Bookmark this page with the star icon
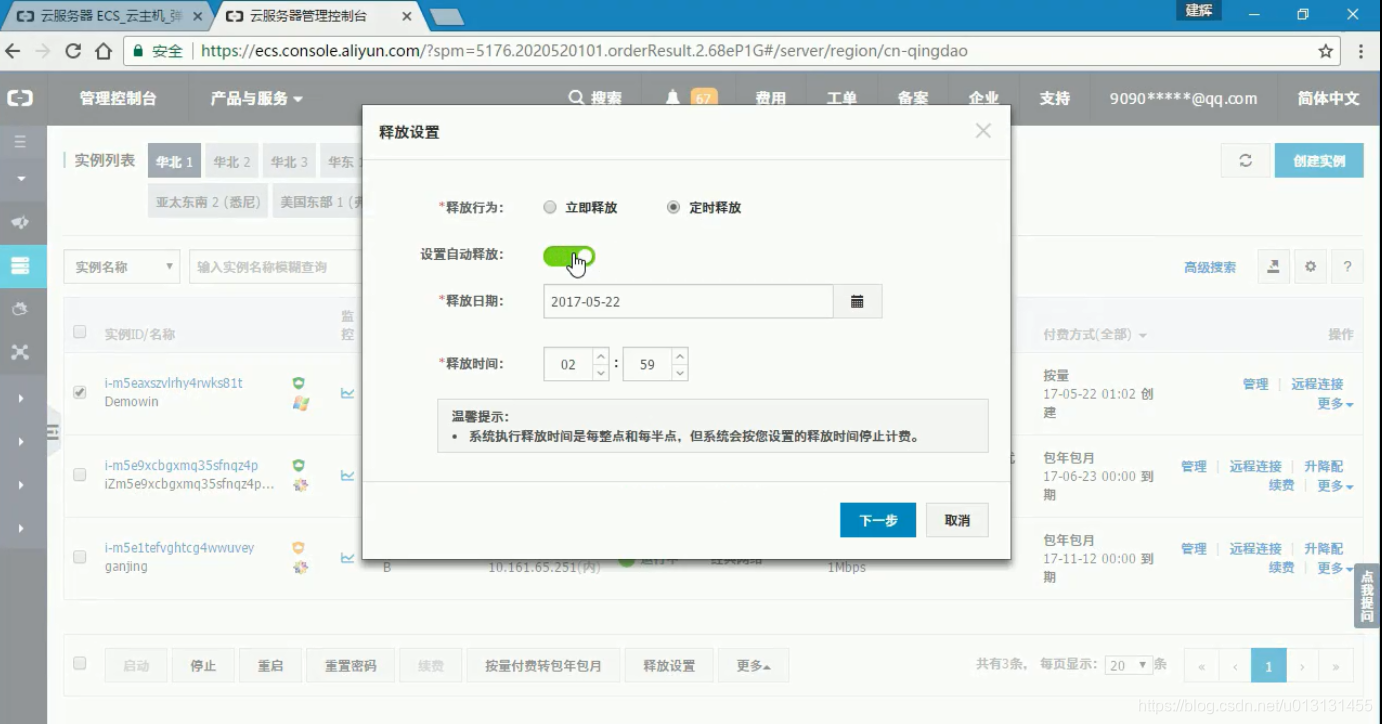 (1326, 51)
